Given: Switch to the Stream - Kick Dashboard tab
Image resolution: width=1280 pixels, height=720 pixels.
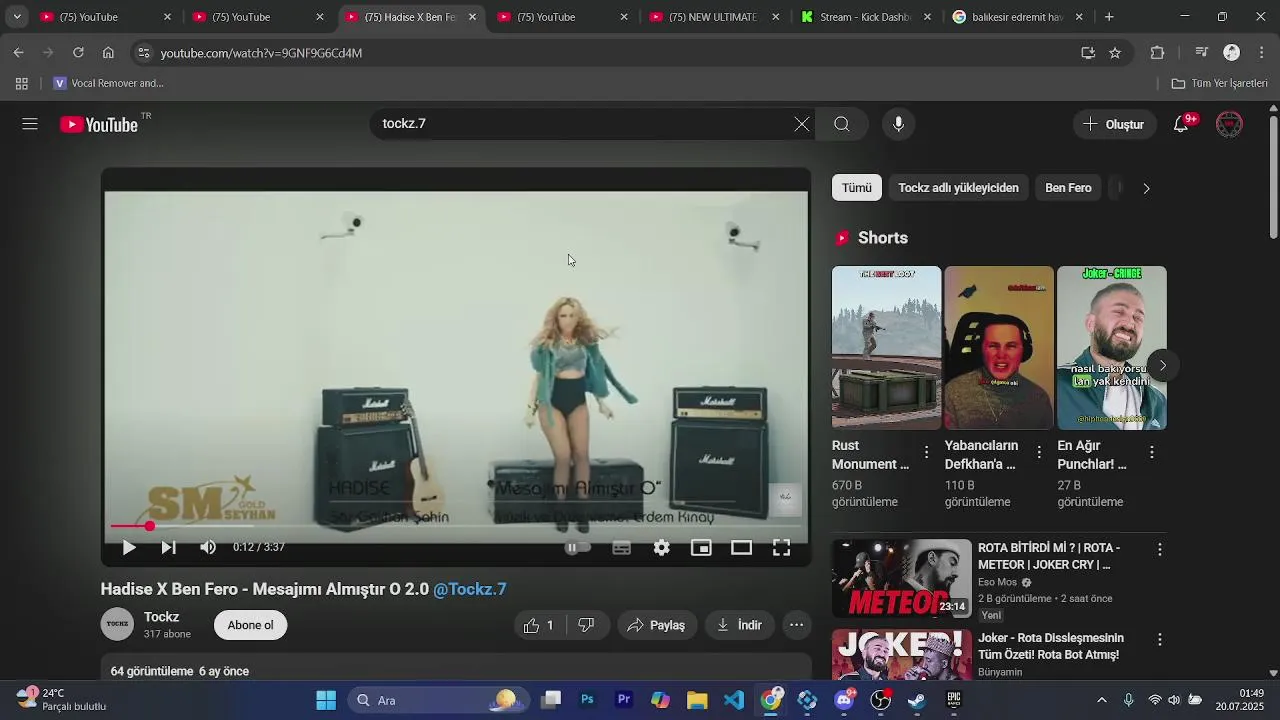Looking at the screenshot, I should [x=866, y=17].
